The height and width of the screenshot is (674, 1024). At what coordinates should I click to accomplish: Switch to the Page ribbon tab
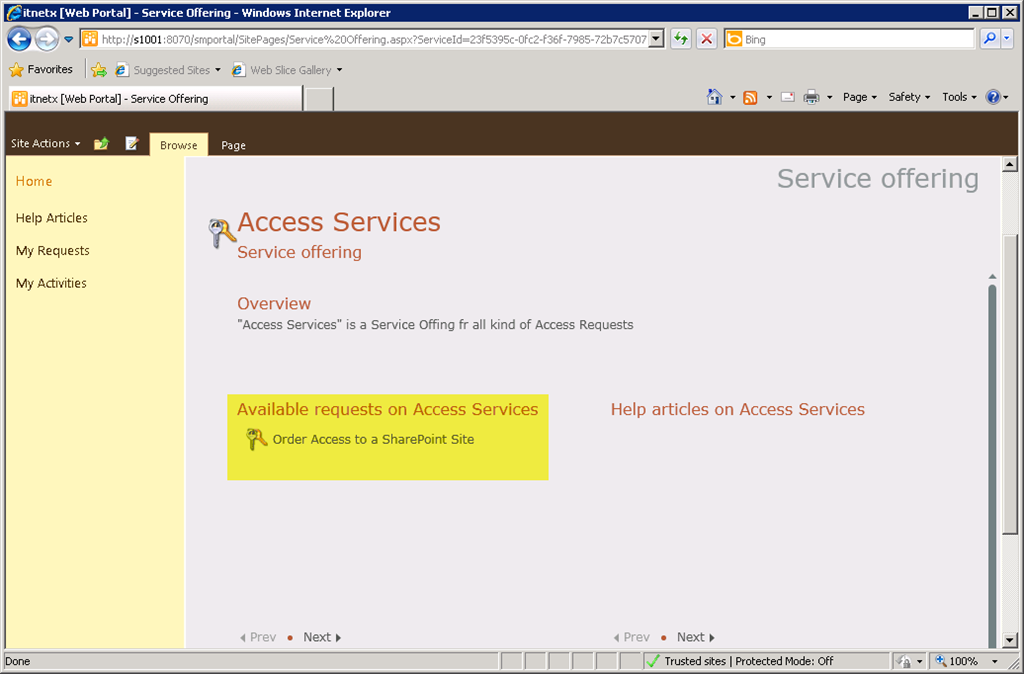[233, 145]
